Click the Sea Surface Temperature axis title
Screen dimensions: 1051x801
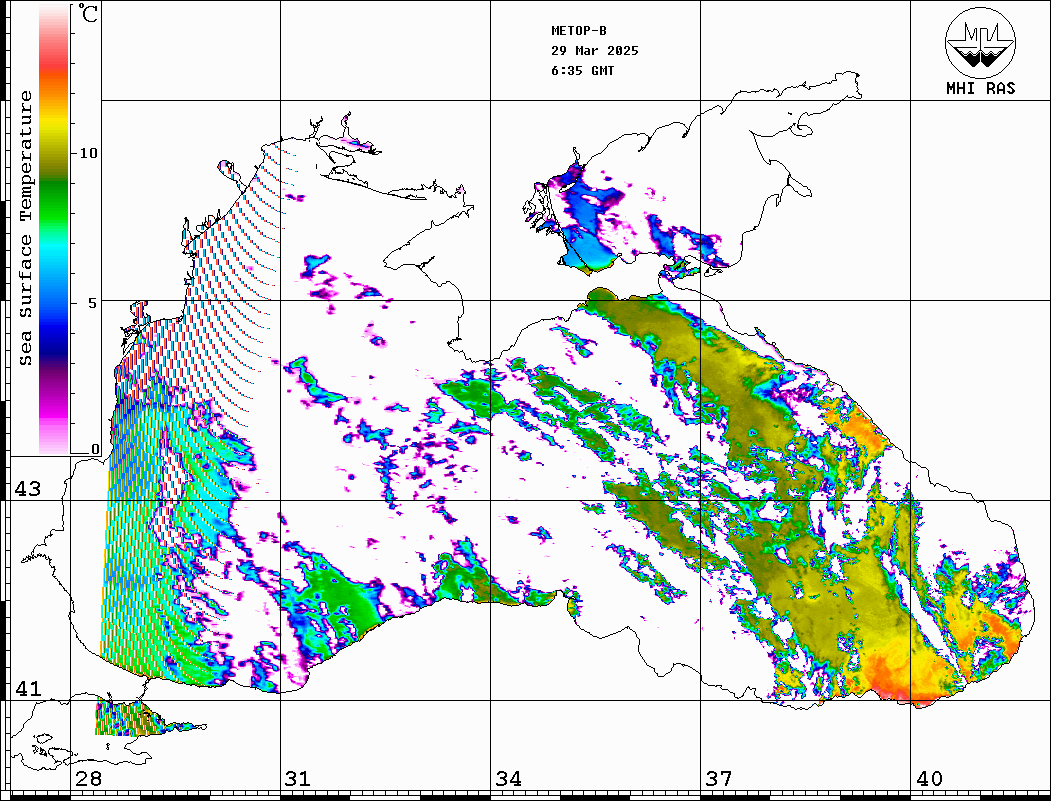[25, 228]
